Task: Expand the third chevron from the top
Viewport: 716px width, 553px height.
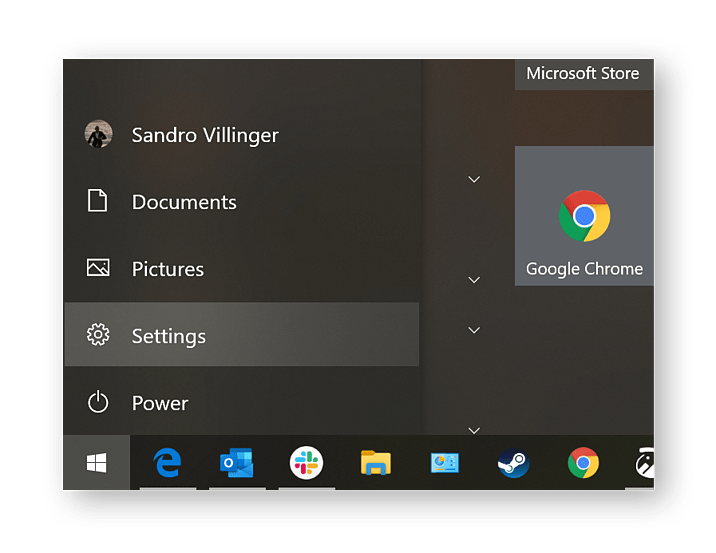Action: pyautogui.click(x=474, y=330)
